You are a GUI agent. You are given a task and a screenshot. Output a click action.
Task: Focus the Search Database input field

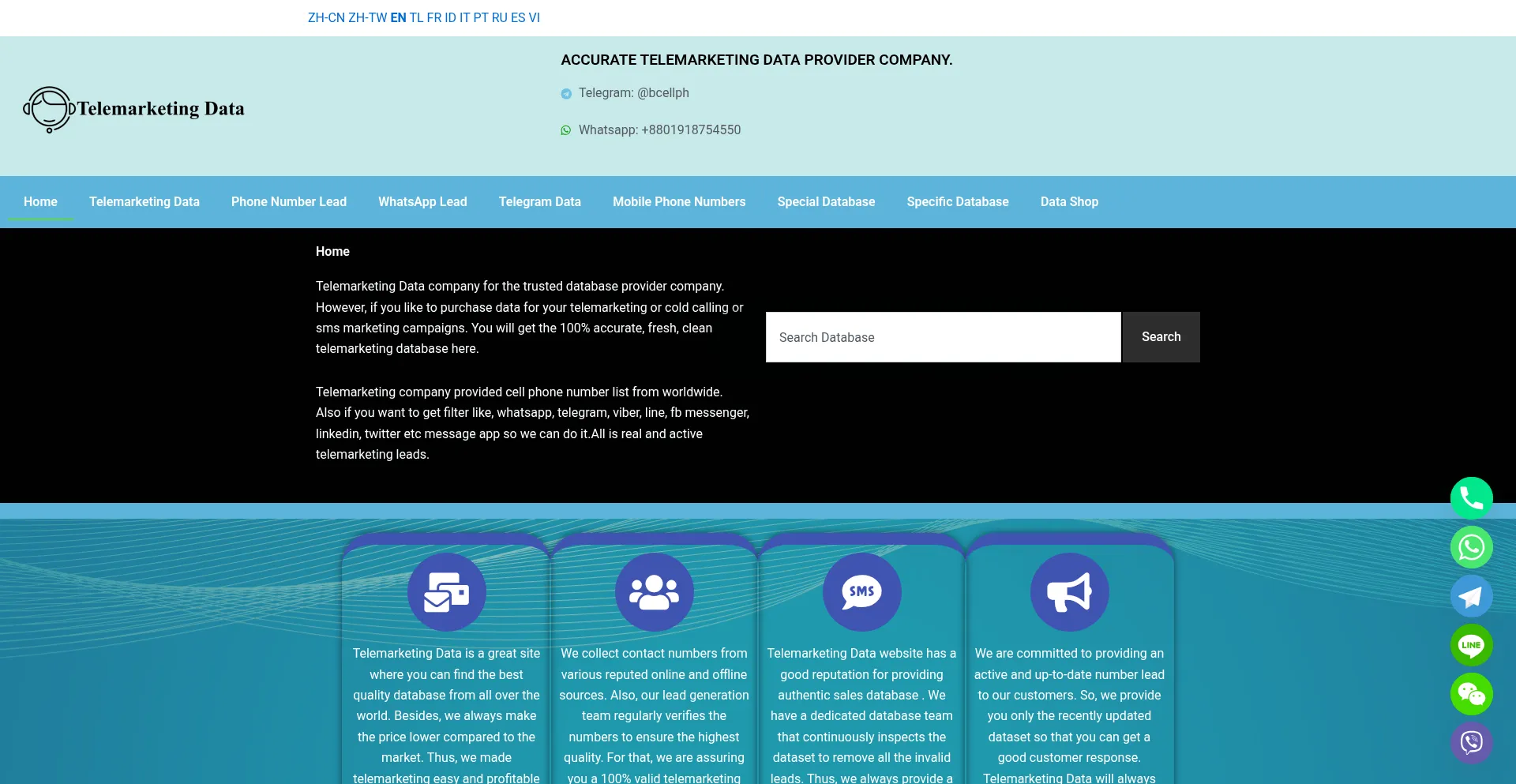(x=943, y=337)
